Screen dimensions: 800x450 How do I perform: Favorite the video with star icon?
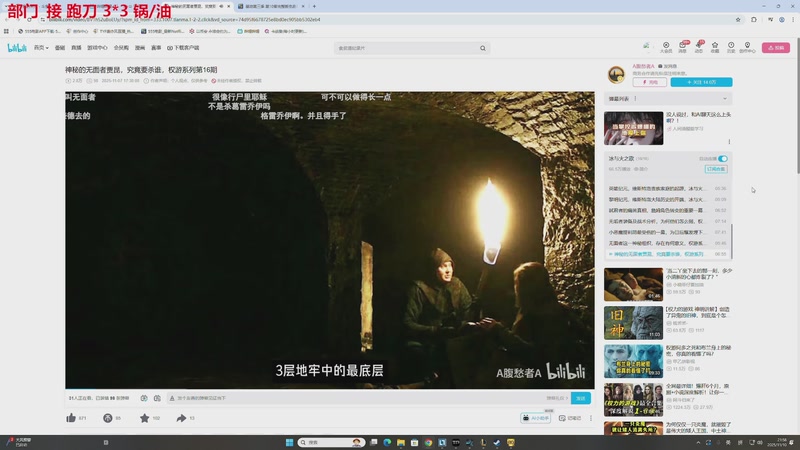(144, 418)
